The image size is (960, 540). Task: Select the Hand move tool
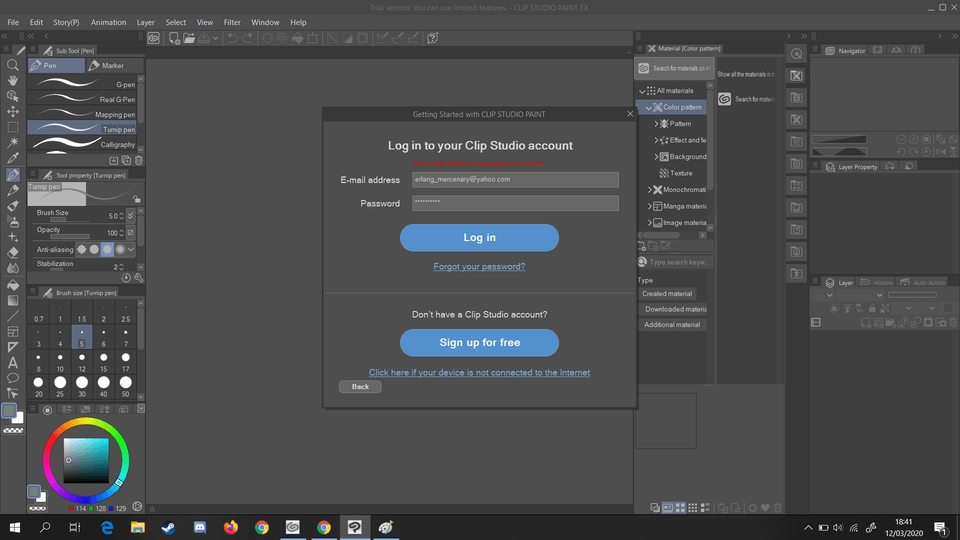click(13, 81)
